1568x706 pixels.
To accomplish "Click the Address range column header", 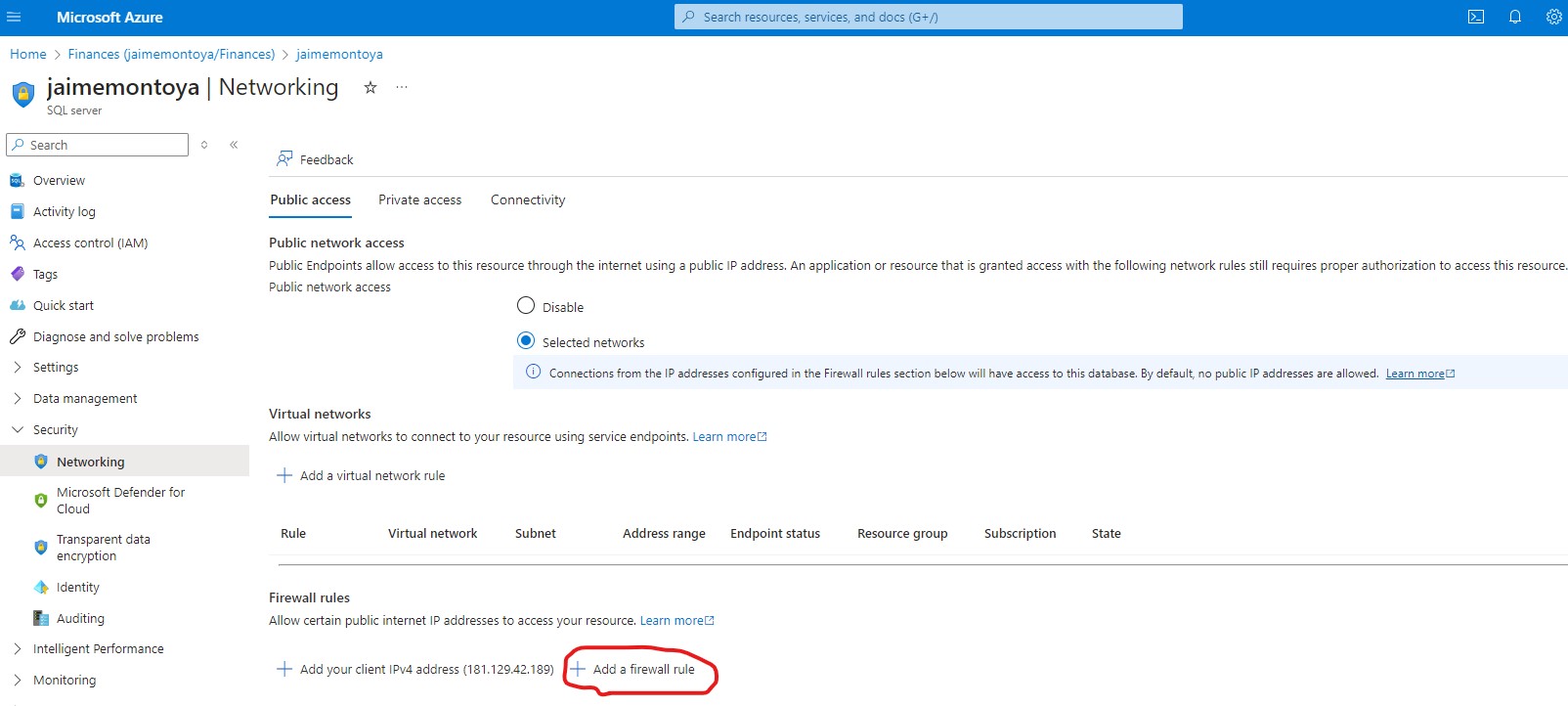I will 664,533.
